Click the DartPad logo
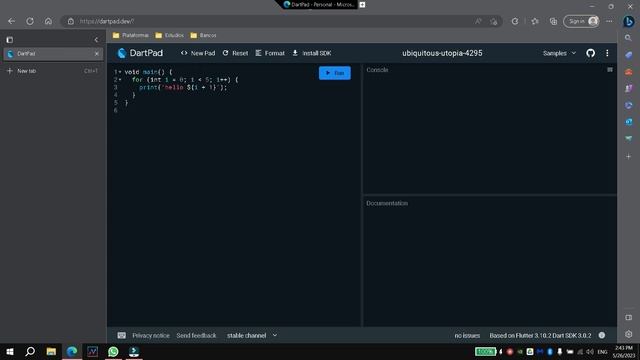Image resolution: width=640 pixels, height=360 pixels. 140,53
